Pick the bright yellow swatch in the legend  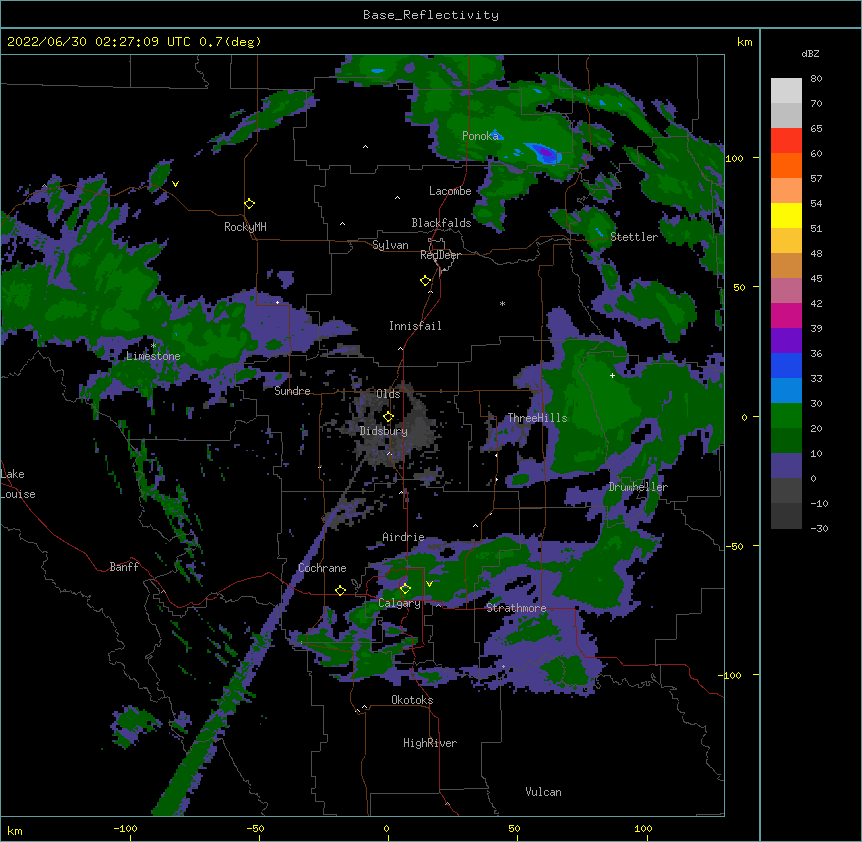point(786,215)
